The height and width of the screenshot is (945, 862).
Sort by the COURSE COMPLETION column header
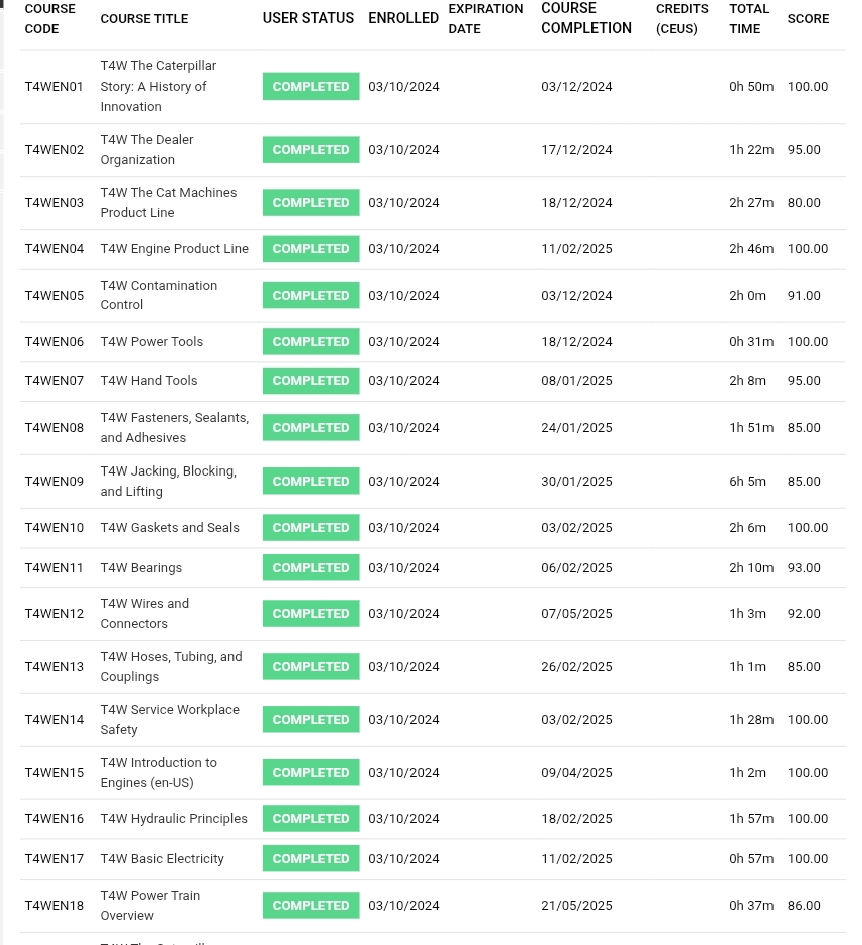[587, 18]
